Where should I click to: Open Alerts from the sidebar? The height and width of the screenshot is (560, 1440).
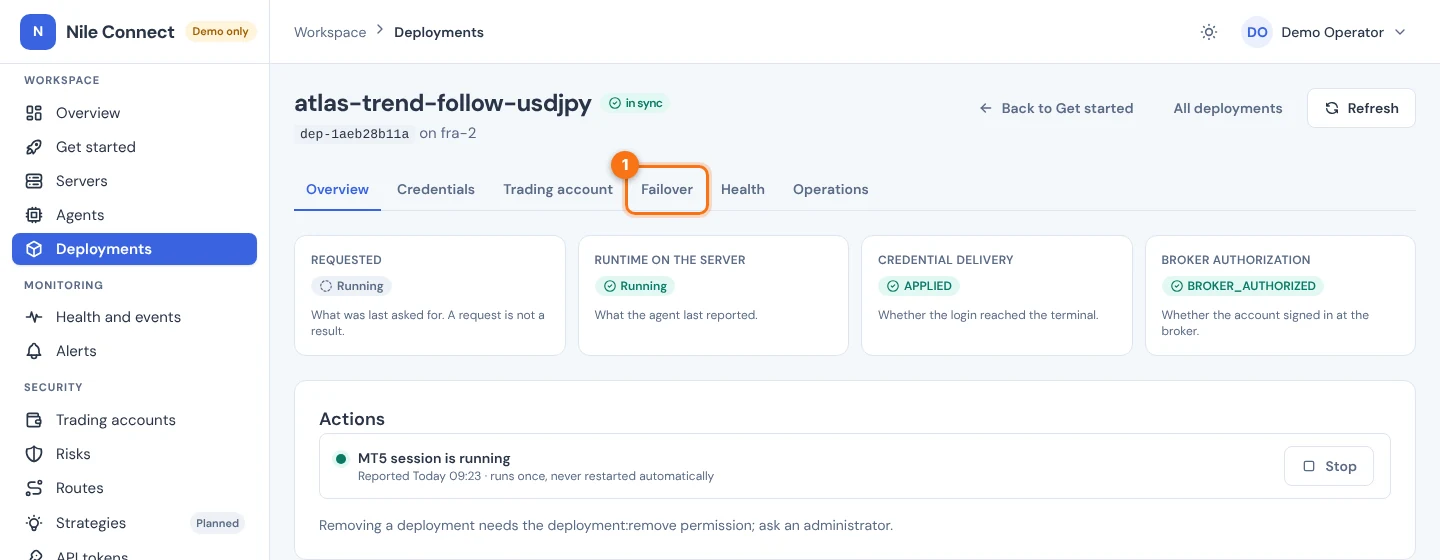coord(134,351)
